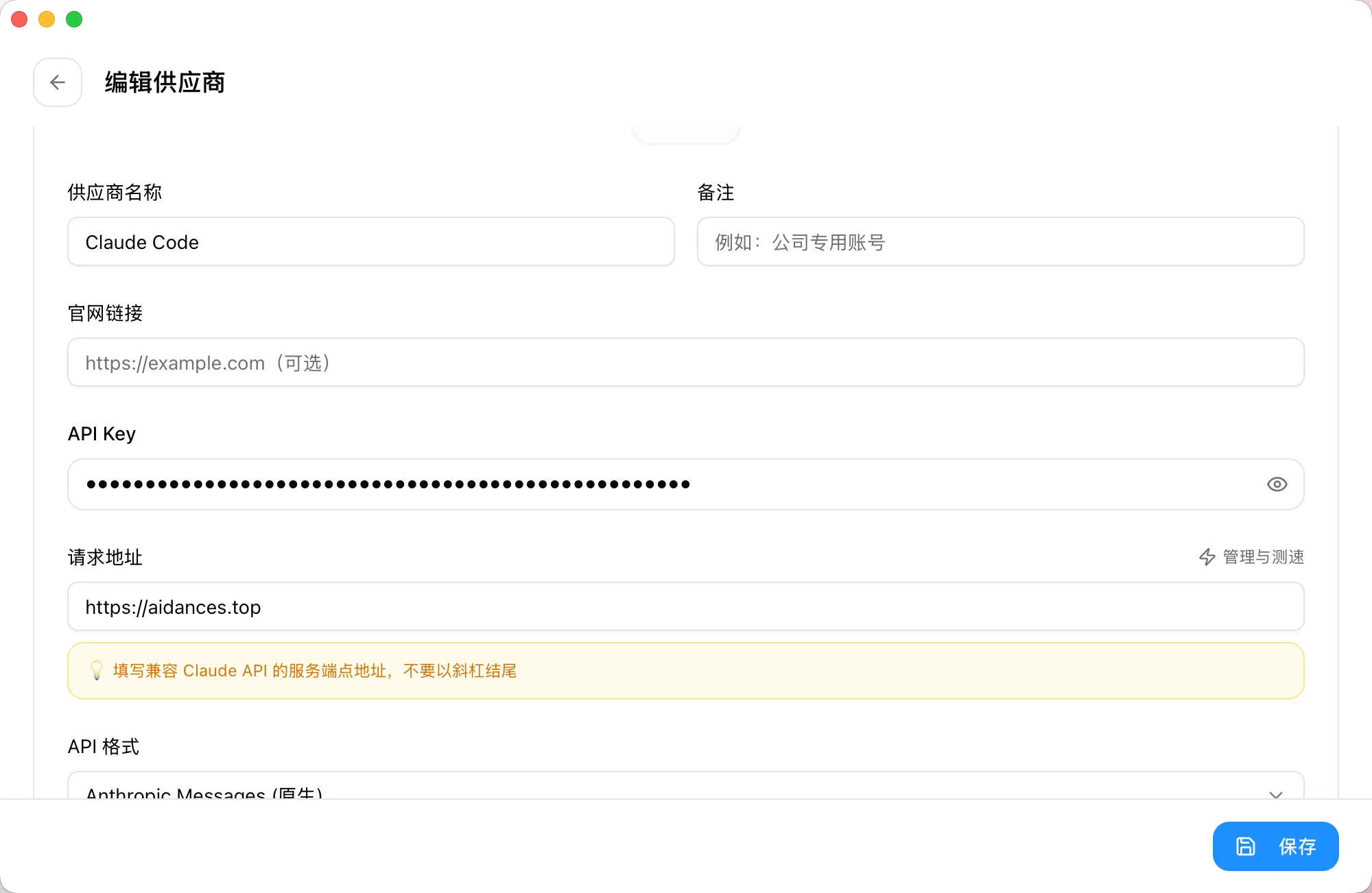Go back with the arrow button

click(58, 82)
